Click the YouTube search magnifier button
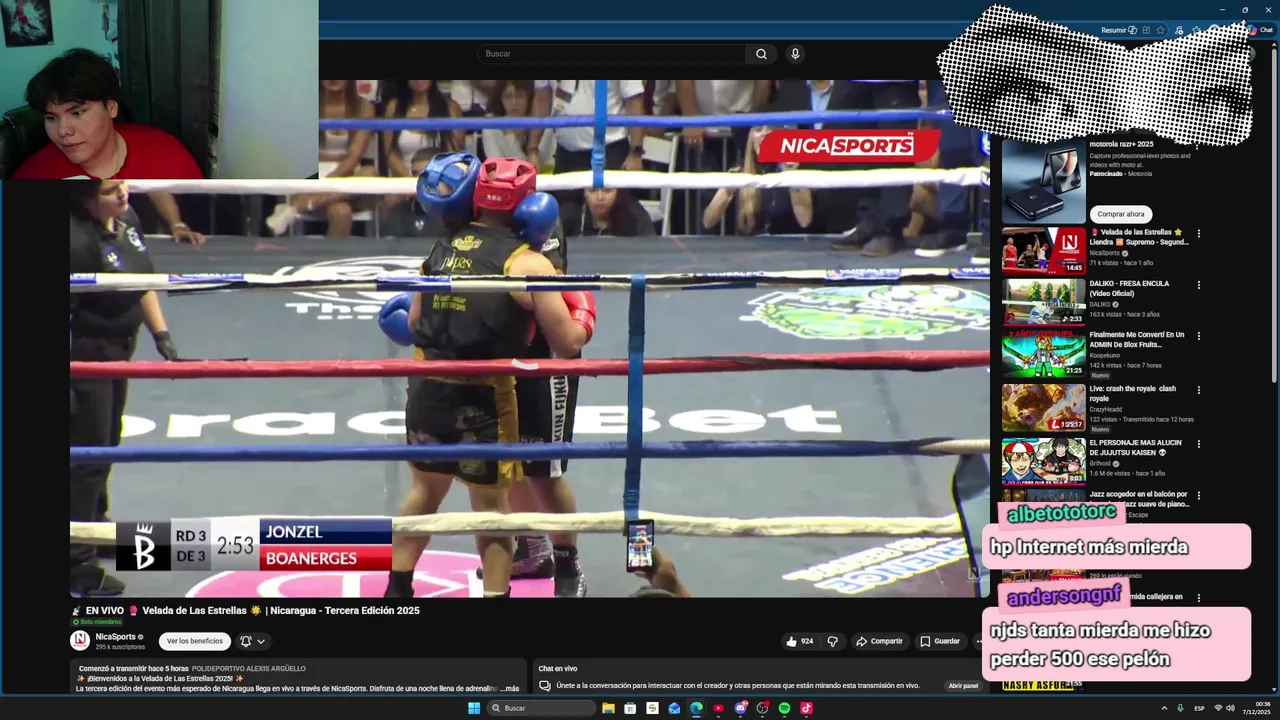Viewport: 1280px width, 720px height. [761, 54]
